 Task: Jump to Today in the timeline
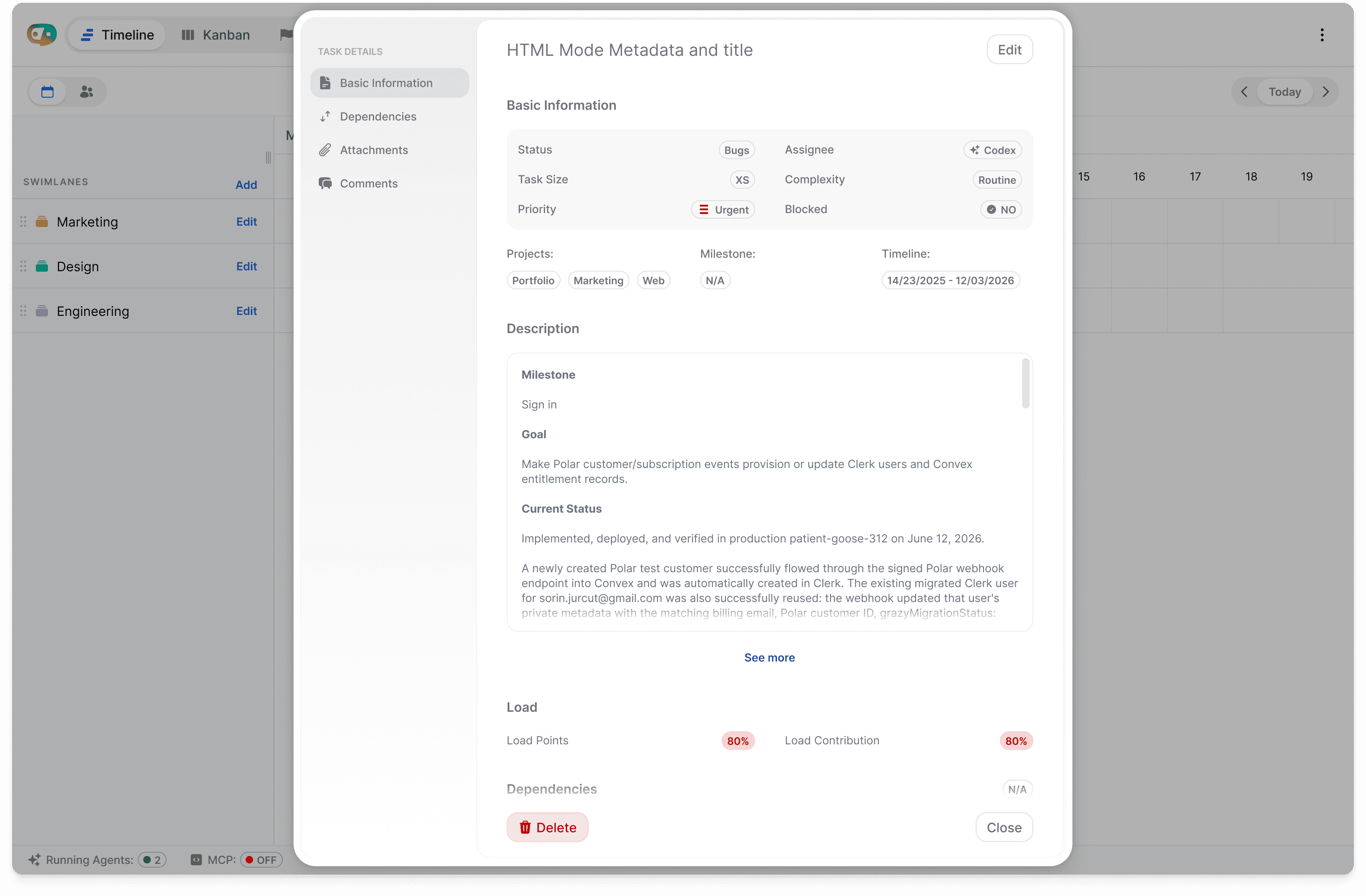1285,92
